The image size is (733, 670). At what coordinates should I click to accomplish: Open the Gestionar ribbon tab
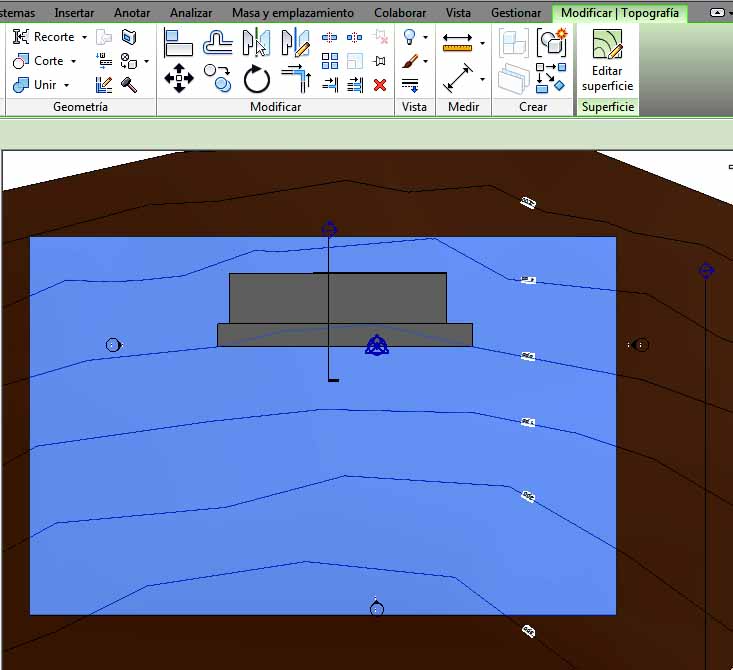click(x=515, y=13)
